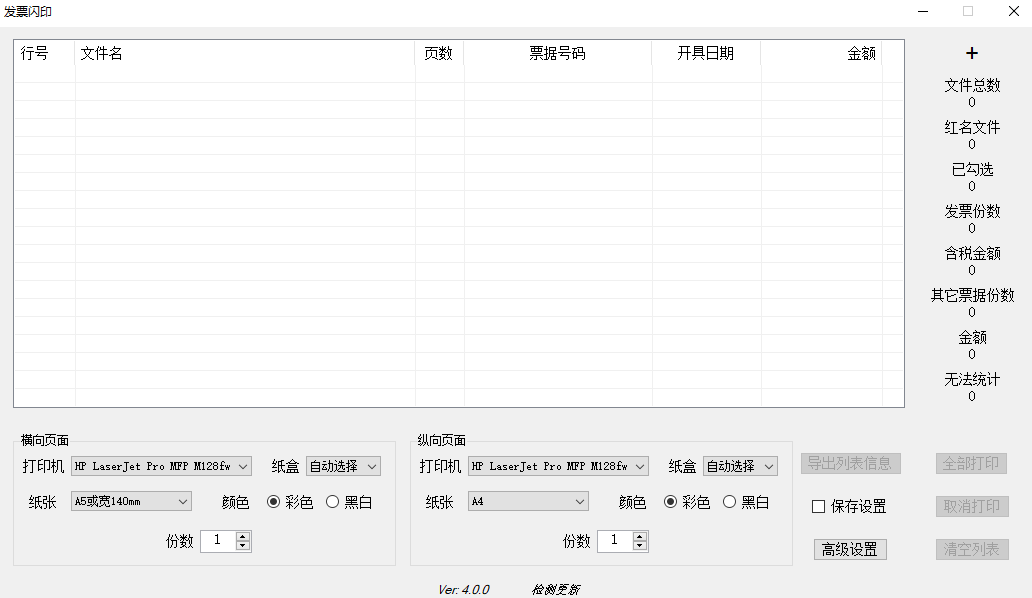1032x598 pixels.
Task: Click the 取消打印 button
Action: 971,507
